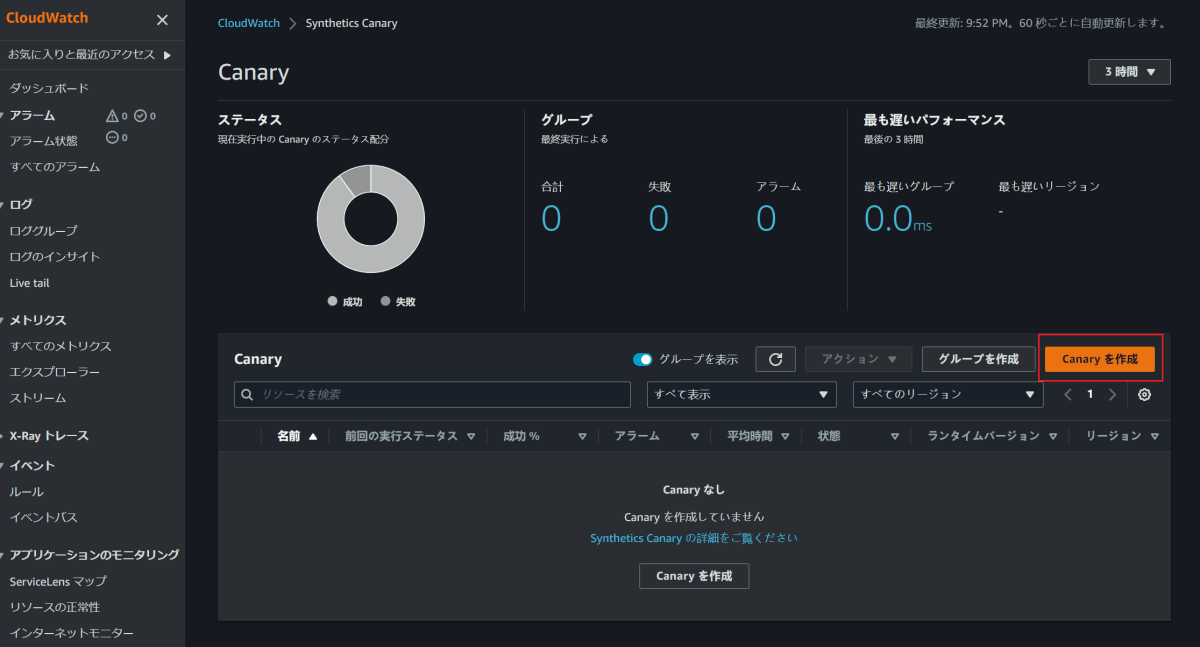1200x647 pixels.
Task: Click the orange Canary を作成 button
Action: pos(1100,359)
